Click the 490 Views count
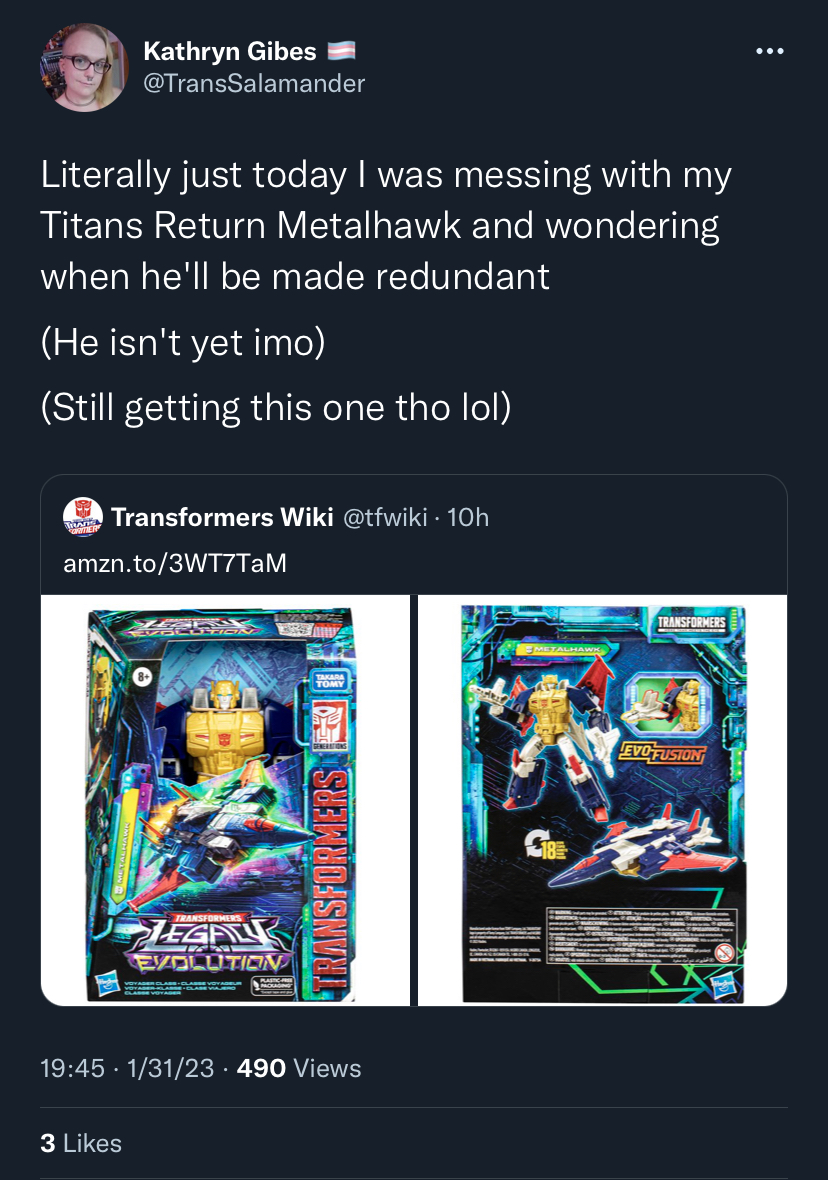 tap(299, 1068)
